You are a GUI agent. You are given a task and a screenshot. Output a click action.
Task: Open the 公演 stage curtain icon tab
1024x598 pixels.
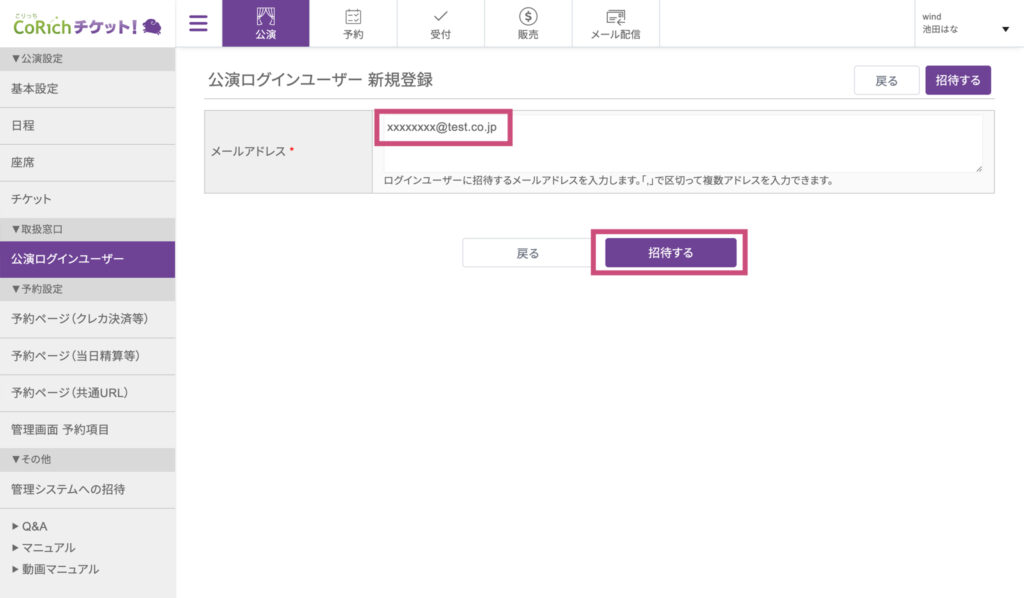coord(265,23)
